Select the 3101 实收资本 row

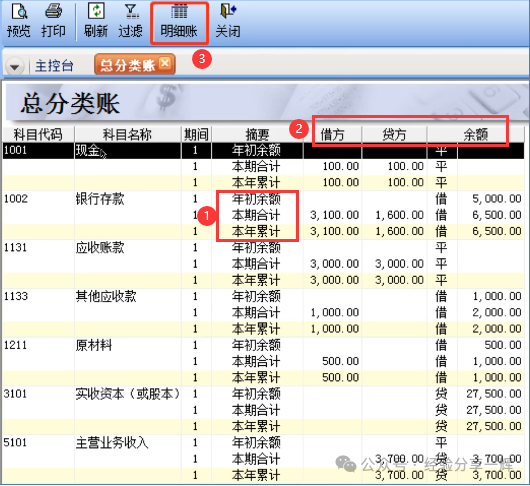tap(264, 394)
